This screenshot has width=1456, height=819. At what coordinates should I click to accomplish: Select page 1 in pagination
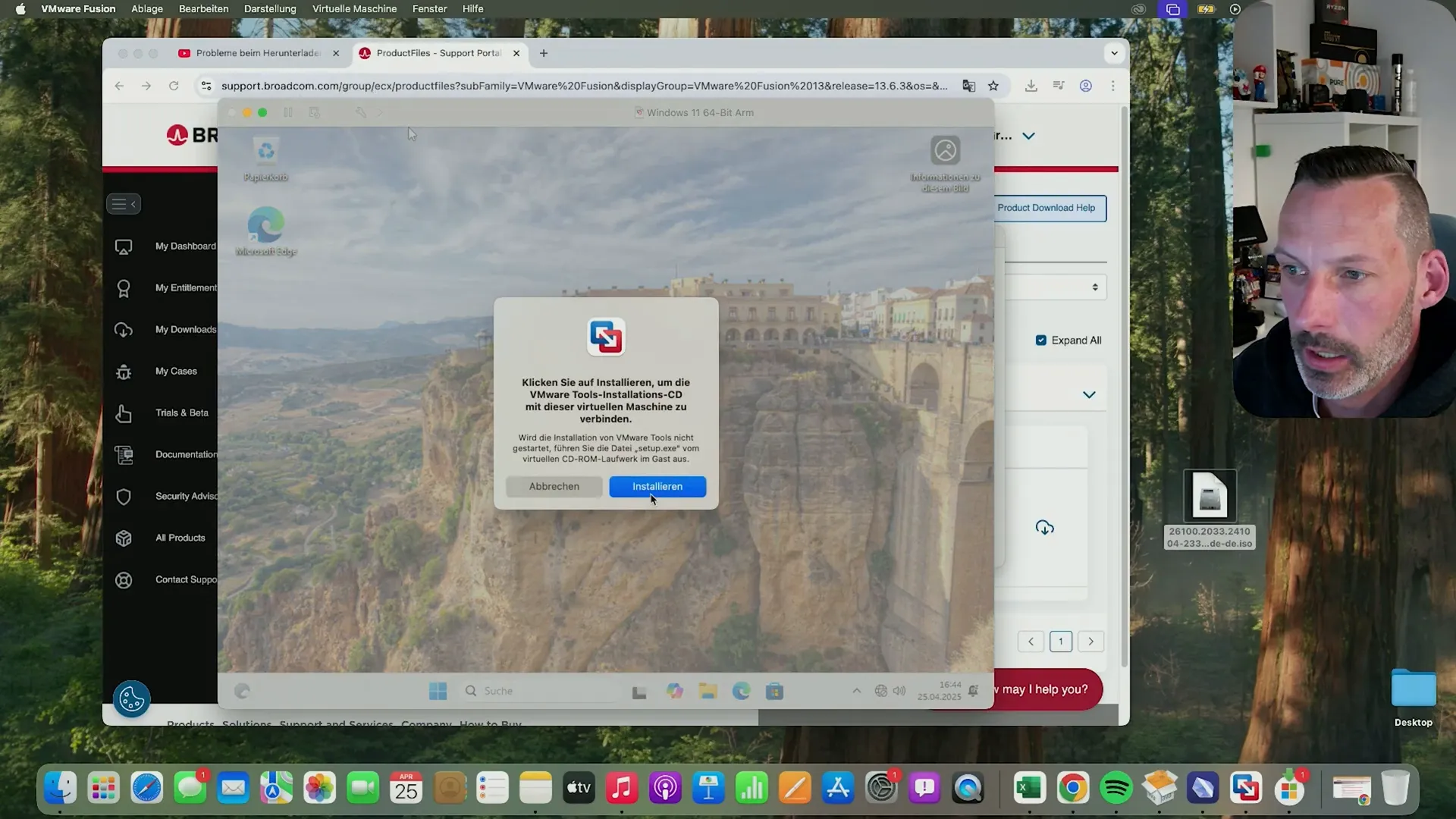1061,642
